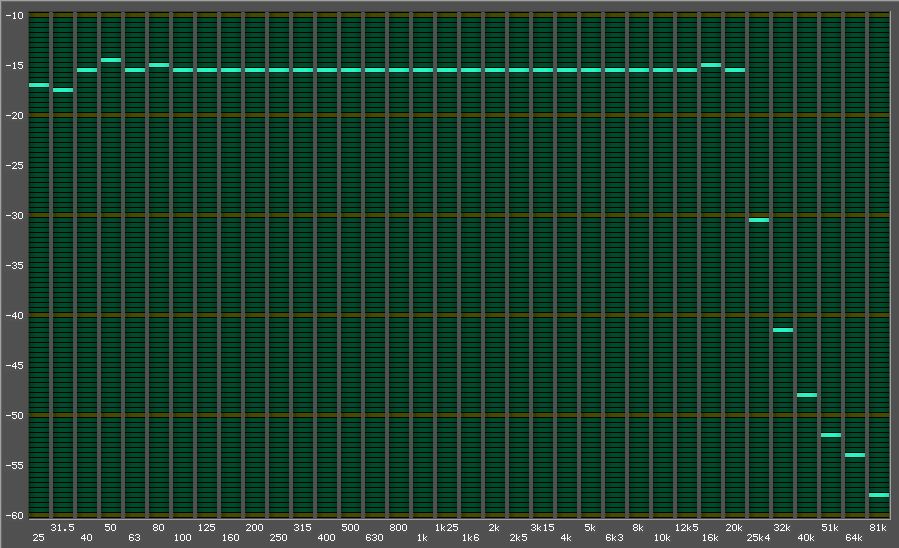Select the 125 Hz band label

tap(206, 527)
